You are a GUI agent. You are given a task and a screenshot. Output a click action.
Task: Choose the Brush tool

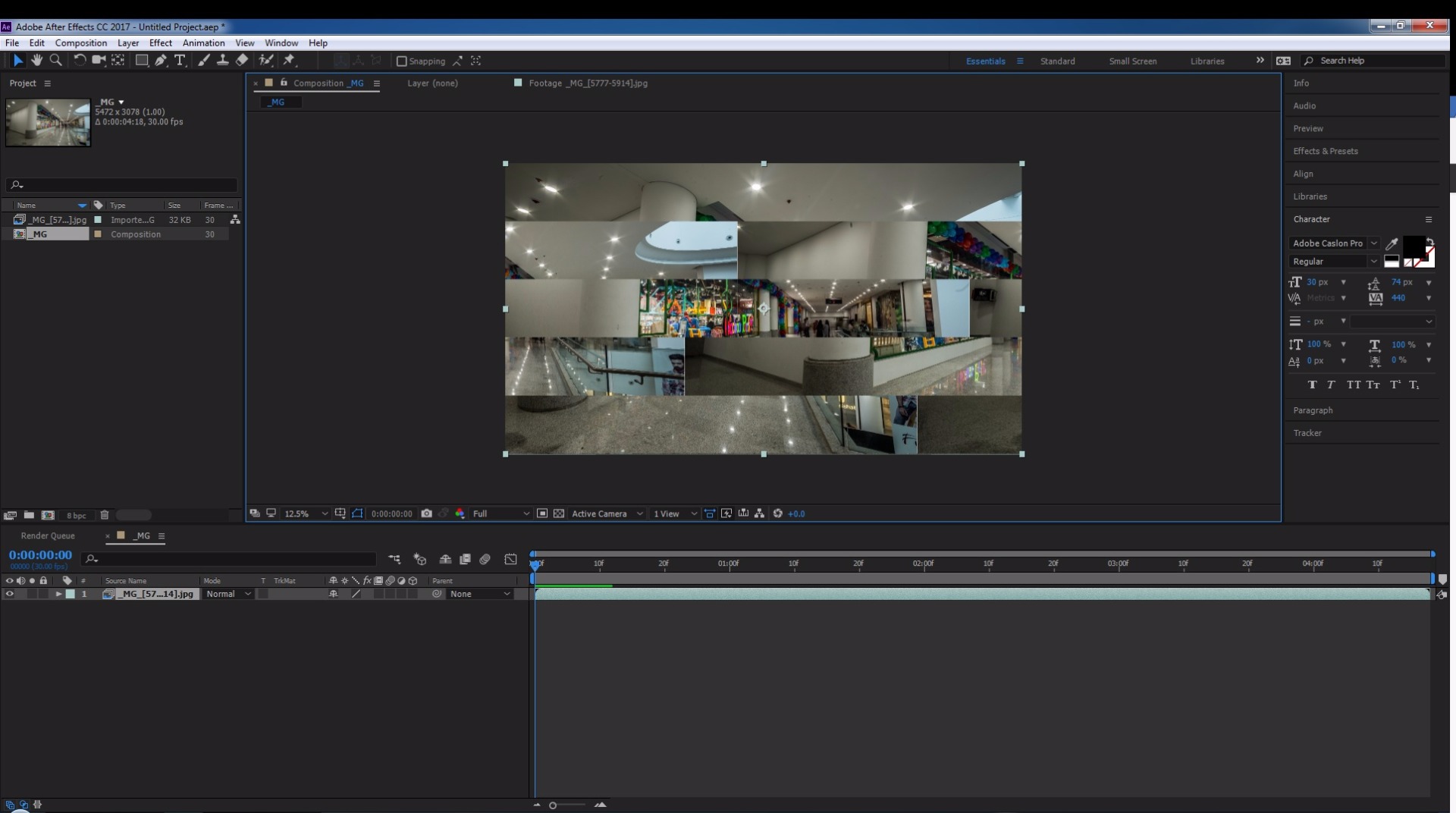[x=203, y=61]
